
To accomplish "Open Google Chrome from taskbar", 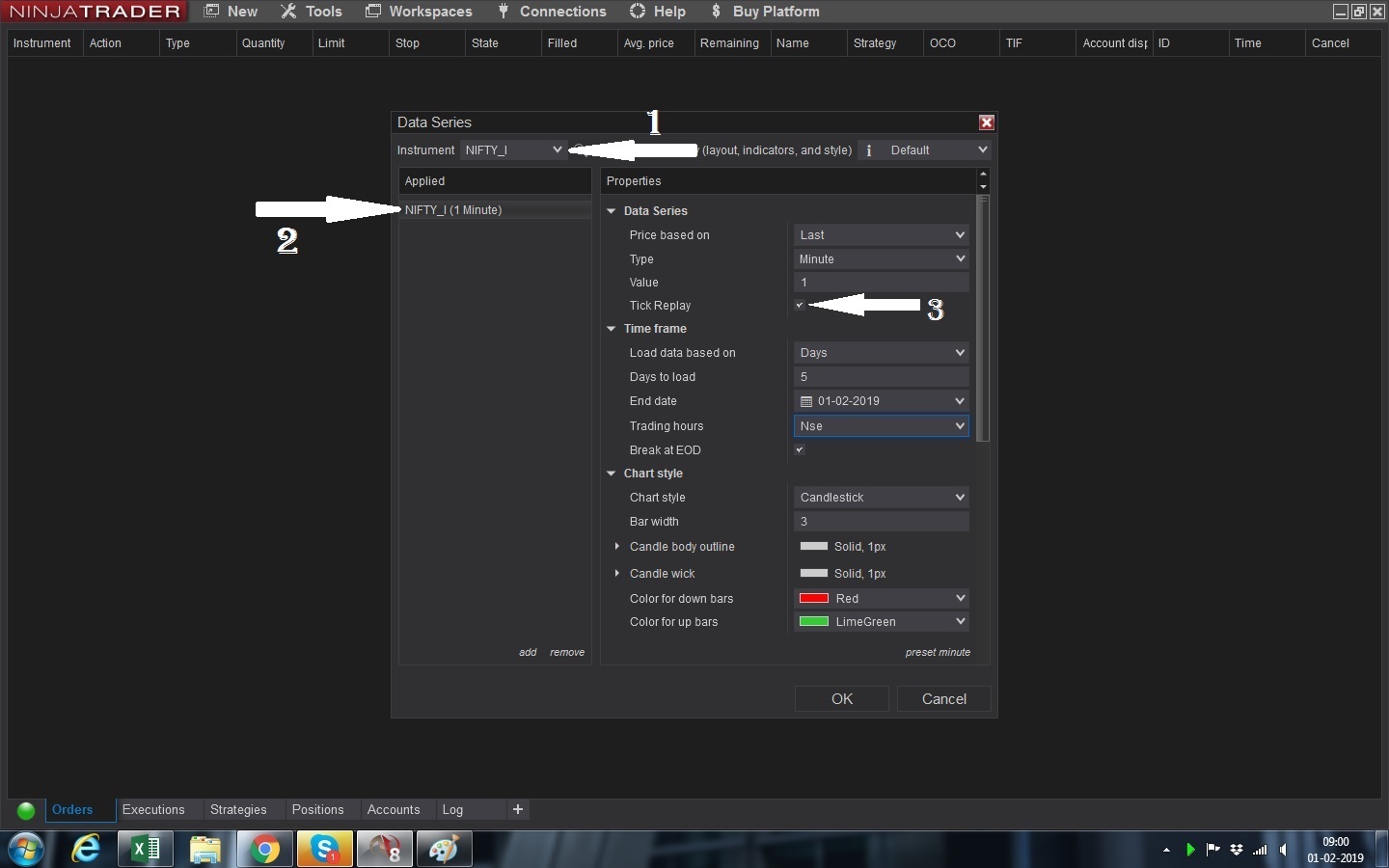I will (x=265, y=850).
